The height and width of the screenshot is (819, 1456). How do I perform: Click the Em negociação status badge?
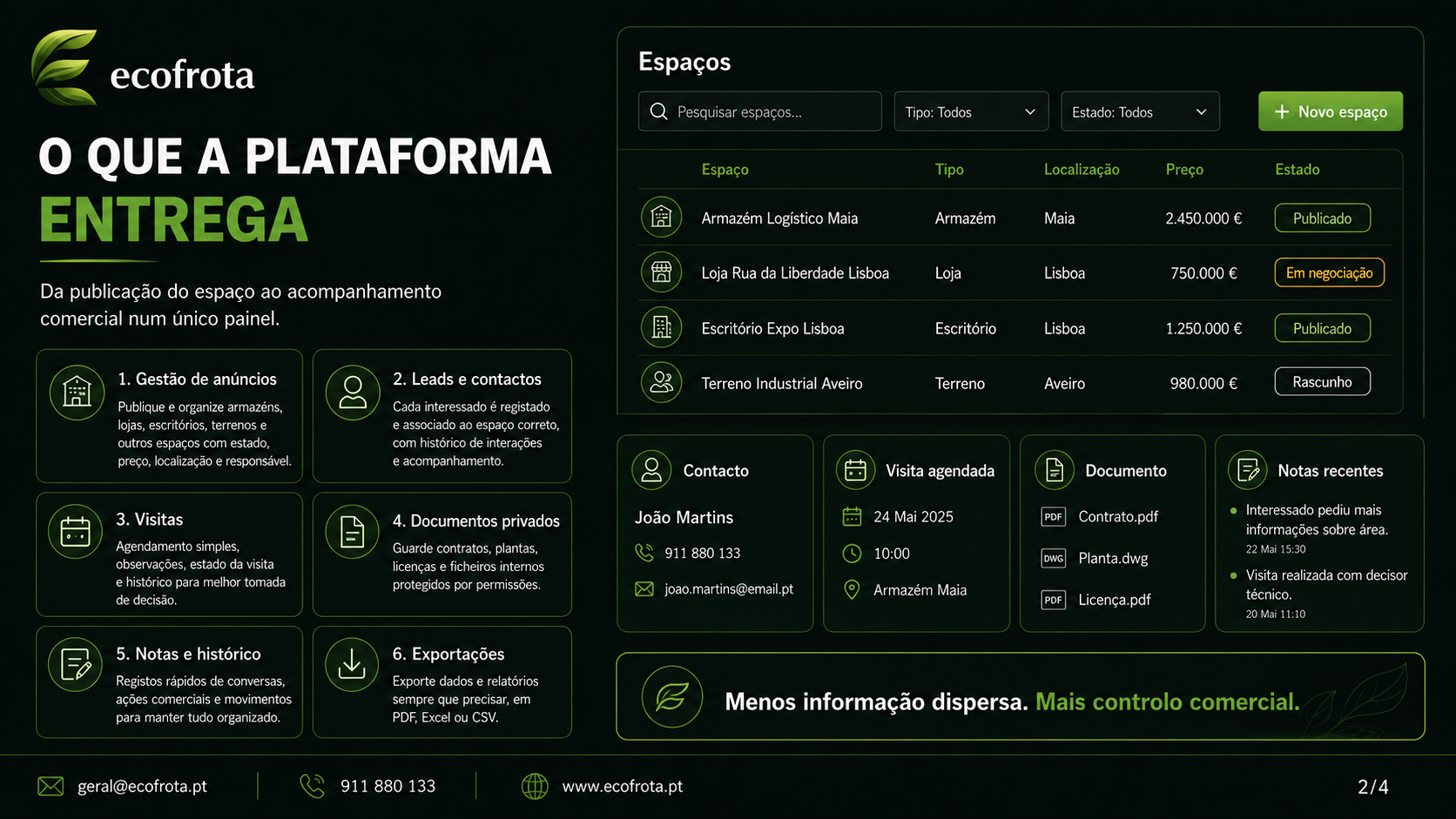point(1329,272)
